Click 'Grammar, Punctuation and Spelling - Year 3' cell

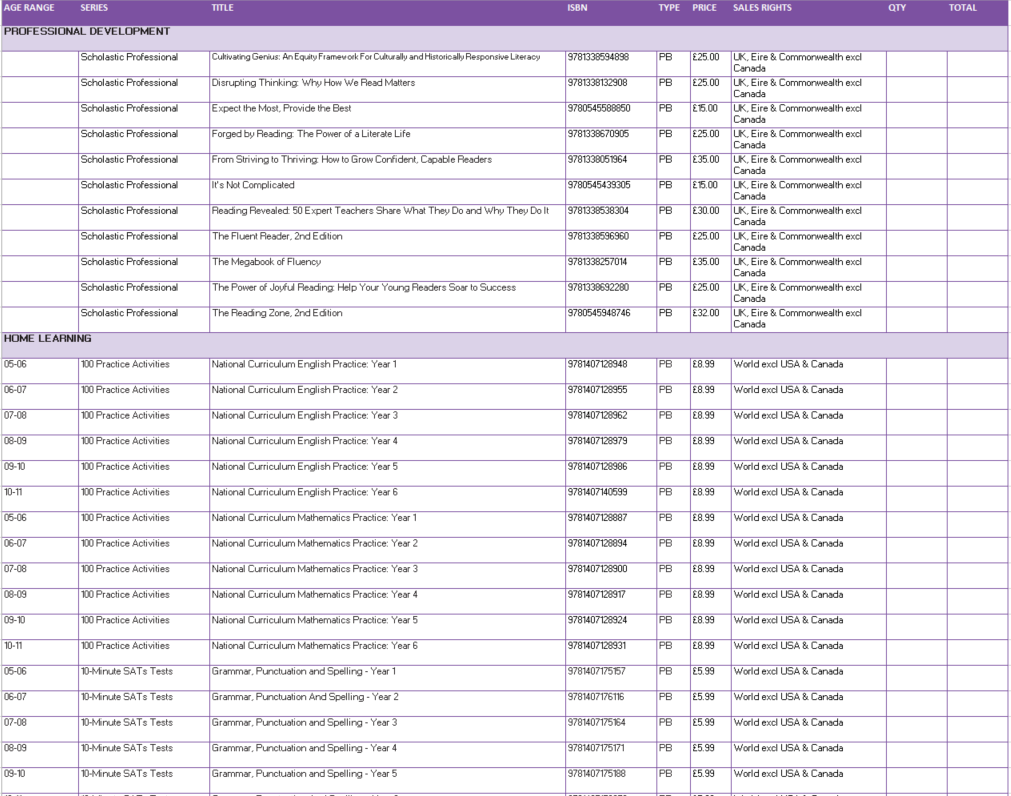click(x=304, y=723)
